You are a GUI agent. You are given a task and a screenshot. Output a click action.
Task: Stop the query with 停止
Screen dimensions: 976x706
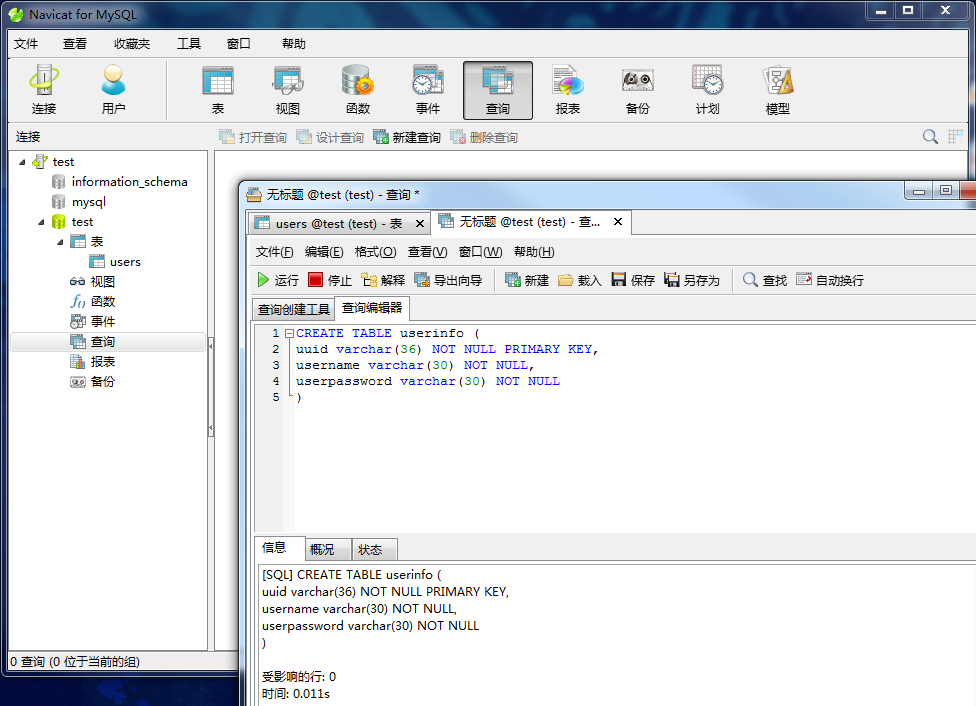(x=330, y=280)
